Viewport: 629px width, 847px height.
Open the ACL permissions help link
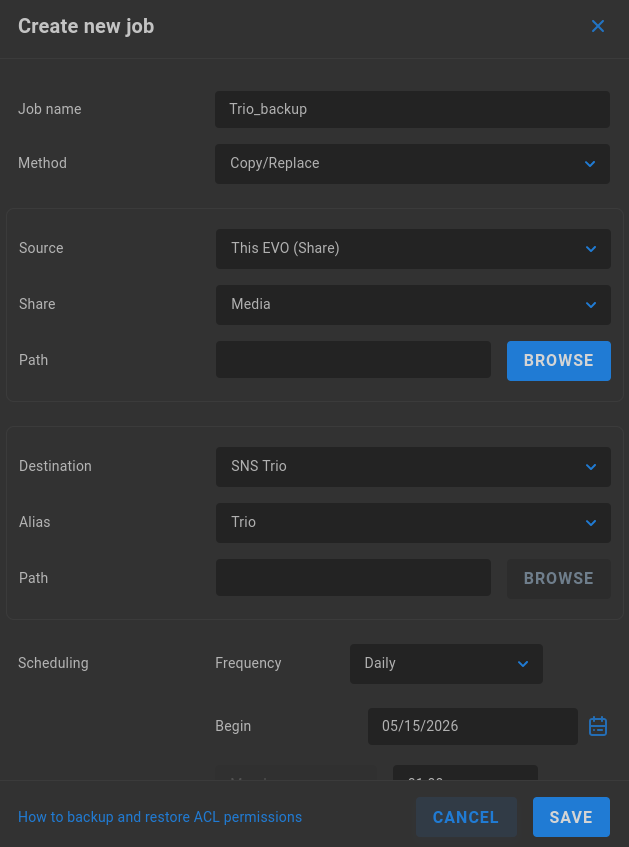(x=160, y=817)
